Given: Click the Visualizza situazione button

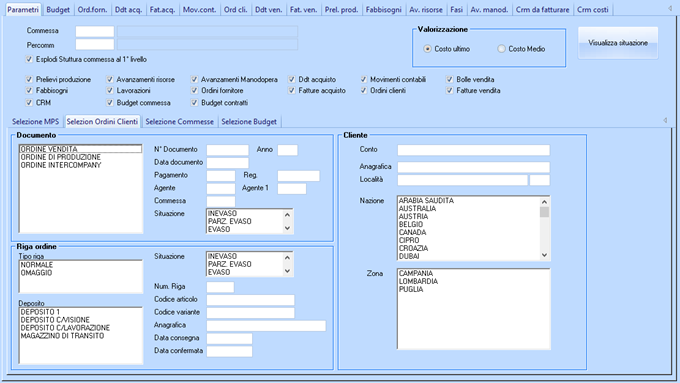Looking at the screenshot, I should (x=618, y=43).
